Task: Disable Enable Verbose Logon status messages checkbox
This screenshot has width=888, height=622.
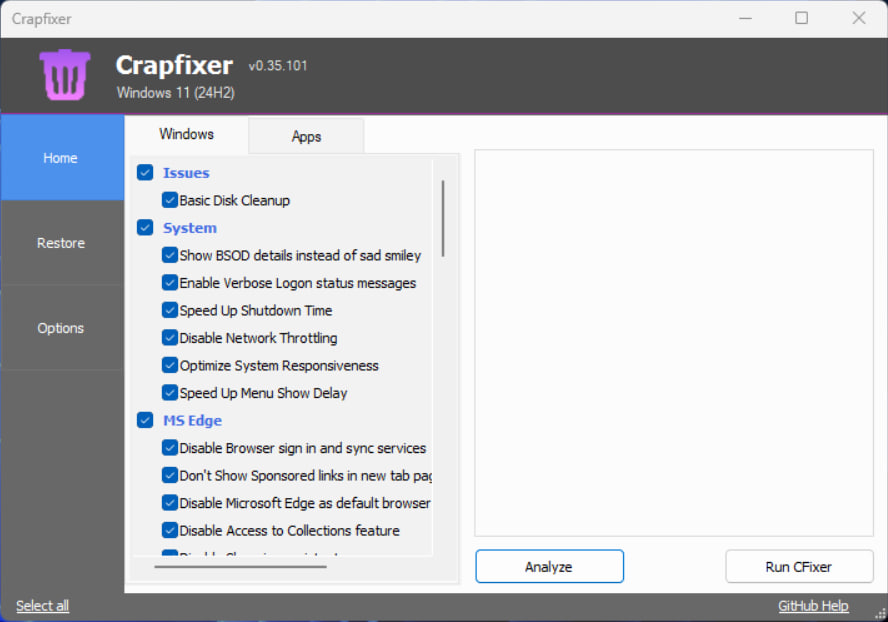Action: click(x=169, y=283)
